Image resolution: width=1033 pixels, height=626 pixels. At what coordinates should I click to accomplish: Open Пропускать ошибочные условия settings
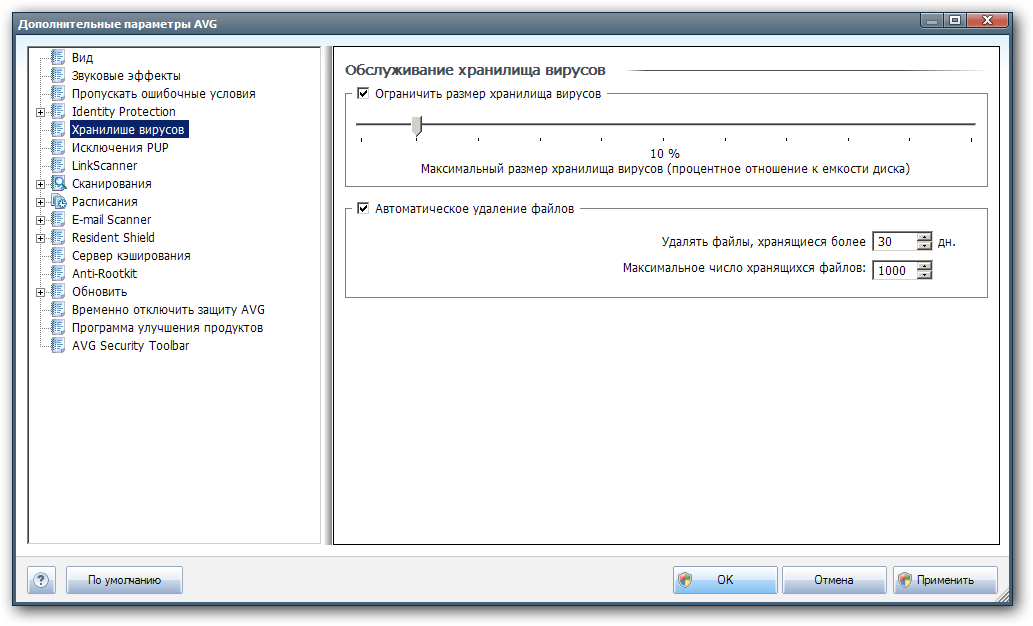coord(163,94)
